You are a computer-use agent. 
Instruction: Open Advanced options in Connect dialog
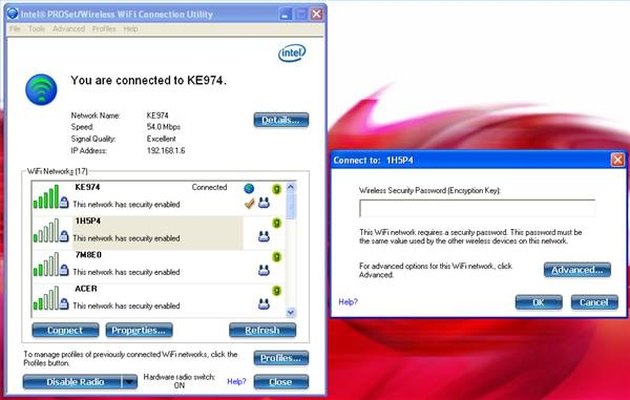[577, 270]
